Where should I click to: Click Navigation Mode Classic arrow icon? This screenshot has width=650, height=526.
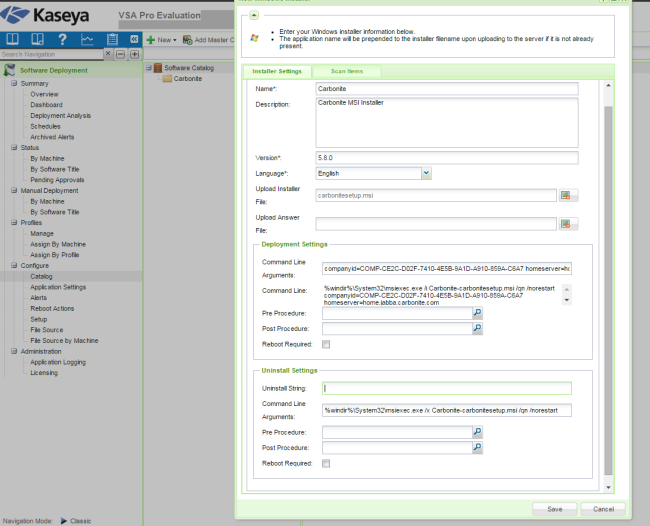63,521
